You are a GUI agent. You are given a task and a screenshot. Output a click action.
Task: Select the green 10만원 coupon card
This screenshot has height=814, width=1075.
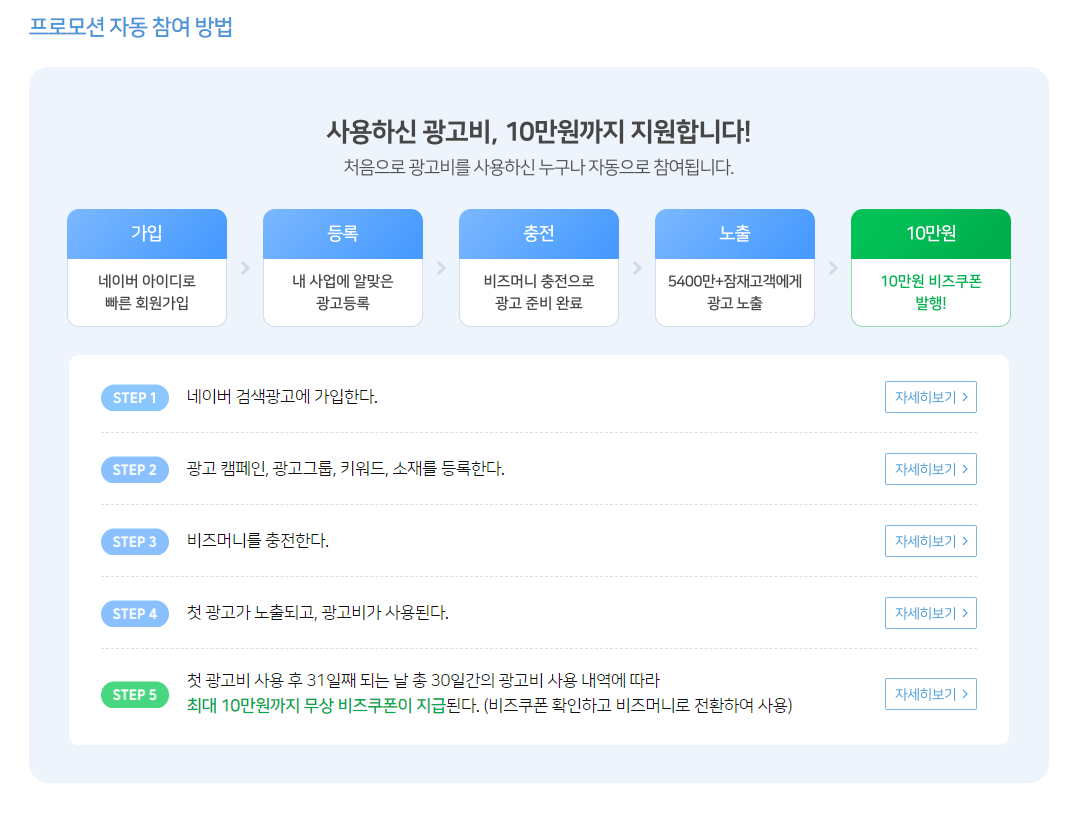pyautogui.click(x=931, y=267)
